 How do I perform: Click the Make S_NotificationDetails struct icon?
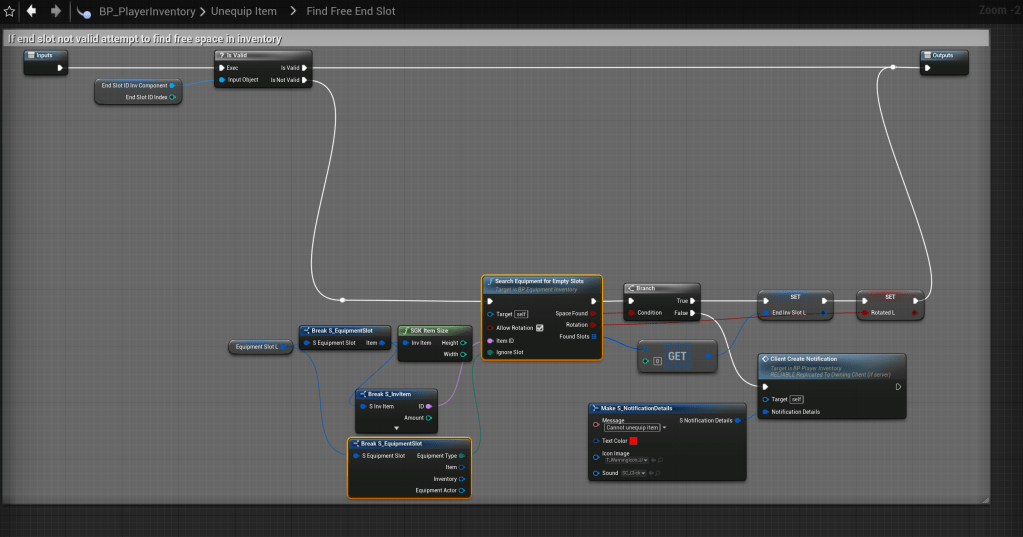[595, 408]
